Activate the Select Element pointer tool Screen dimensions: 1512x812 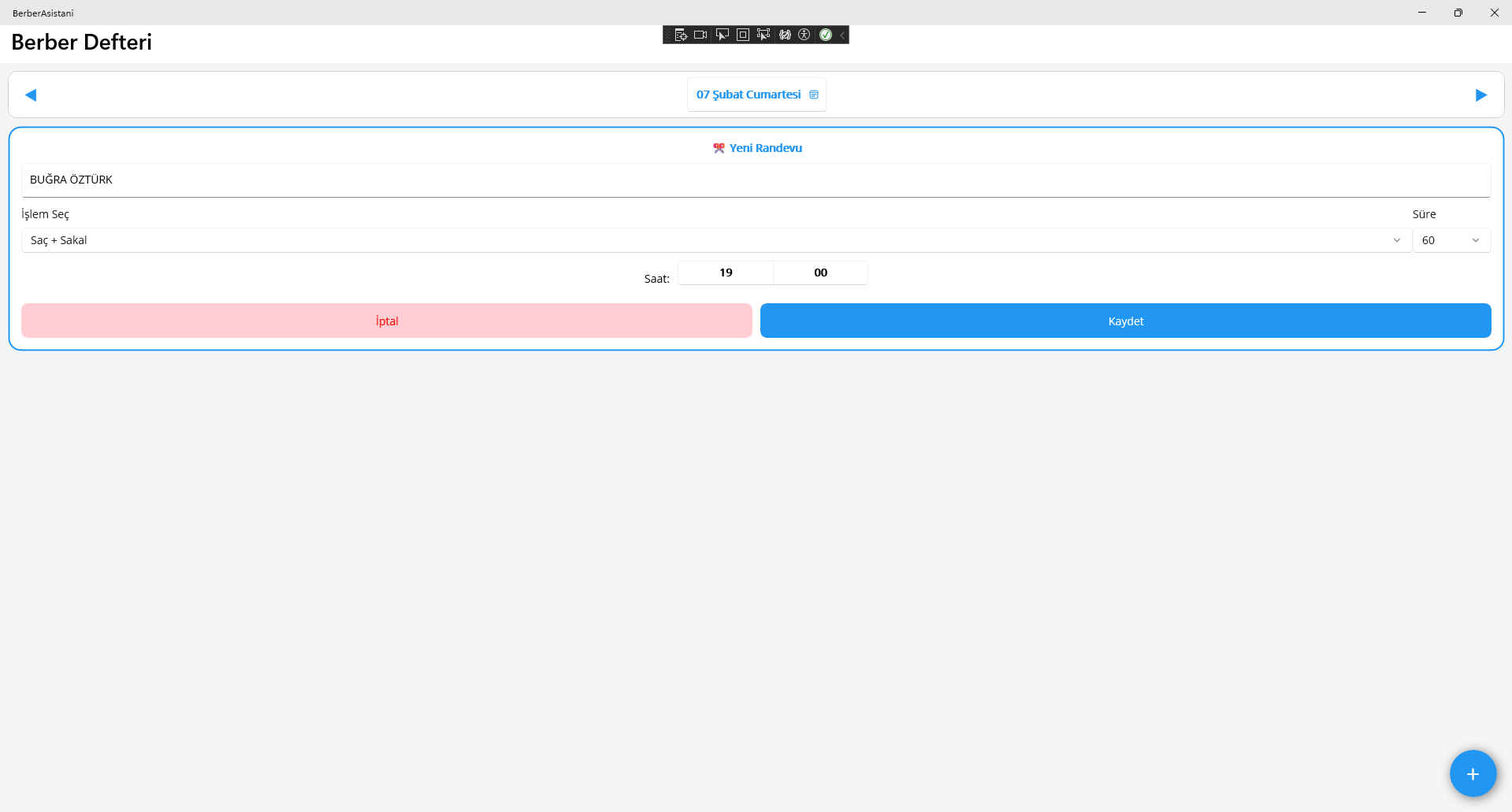pos(722,35)
